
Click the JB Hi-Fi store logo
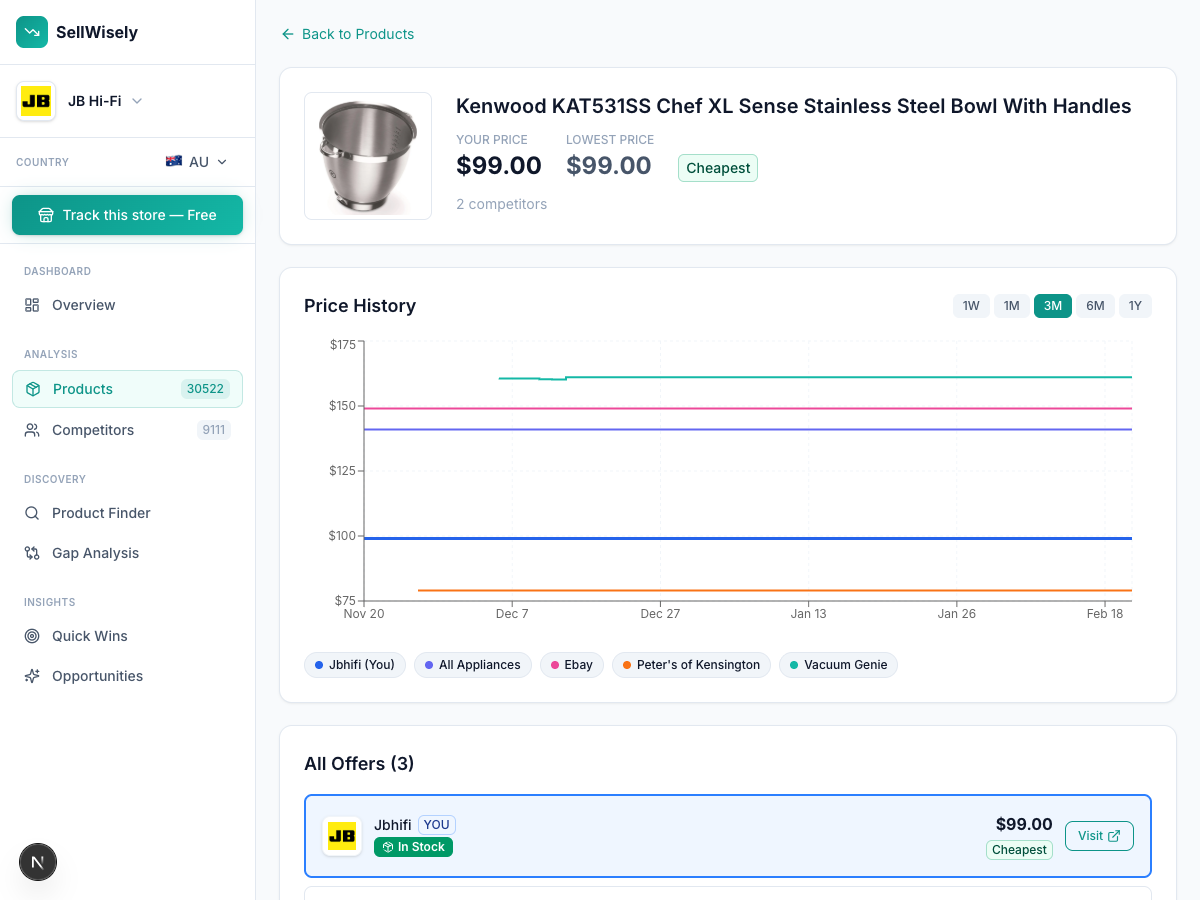tap(36, 100)
